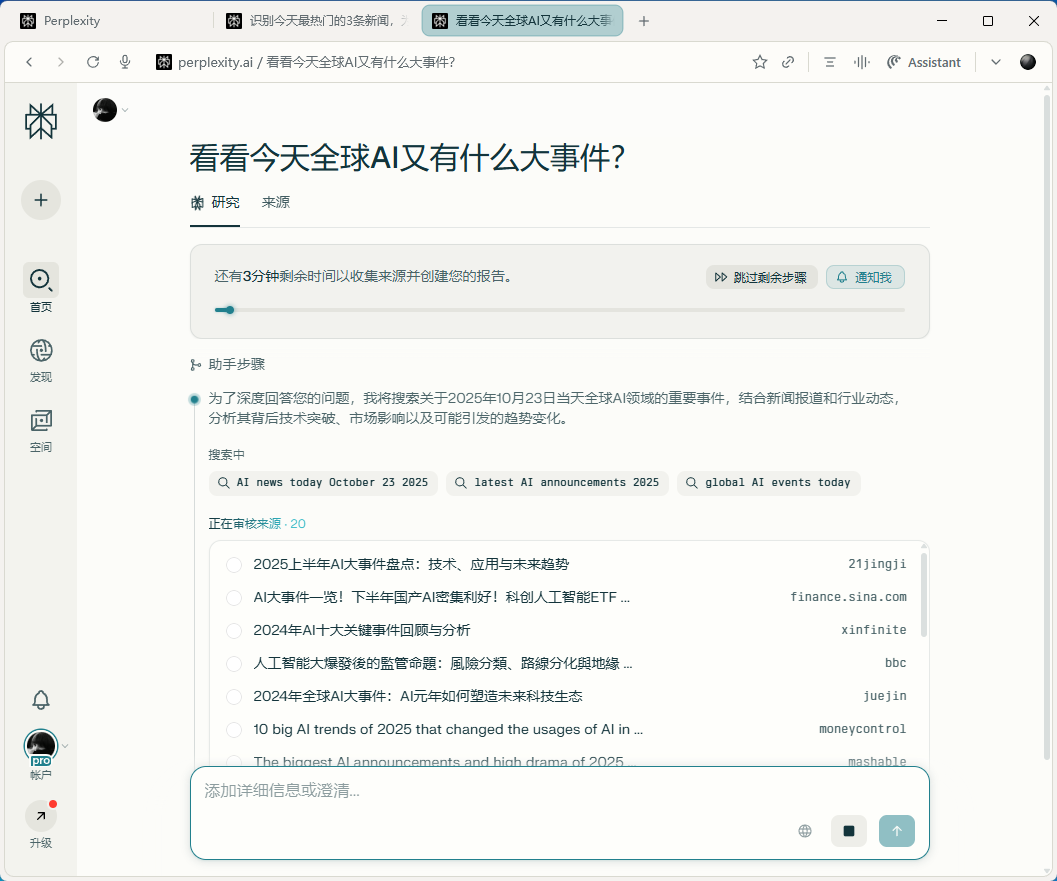1057x881 pixels.
Task: Click the 跳过剩余步骤 button
Action: point(762,277)
